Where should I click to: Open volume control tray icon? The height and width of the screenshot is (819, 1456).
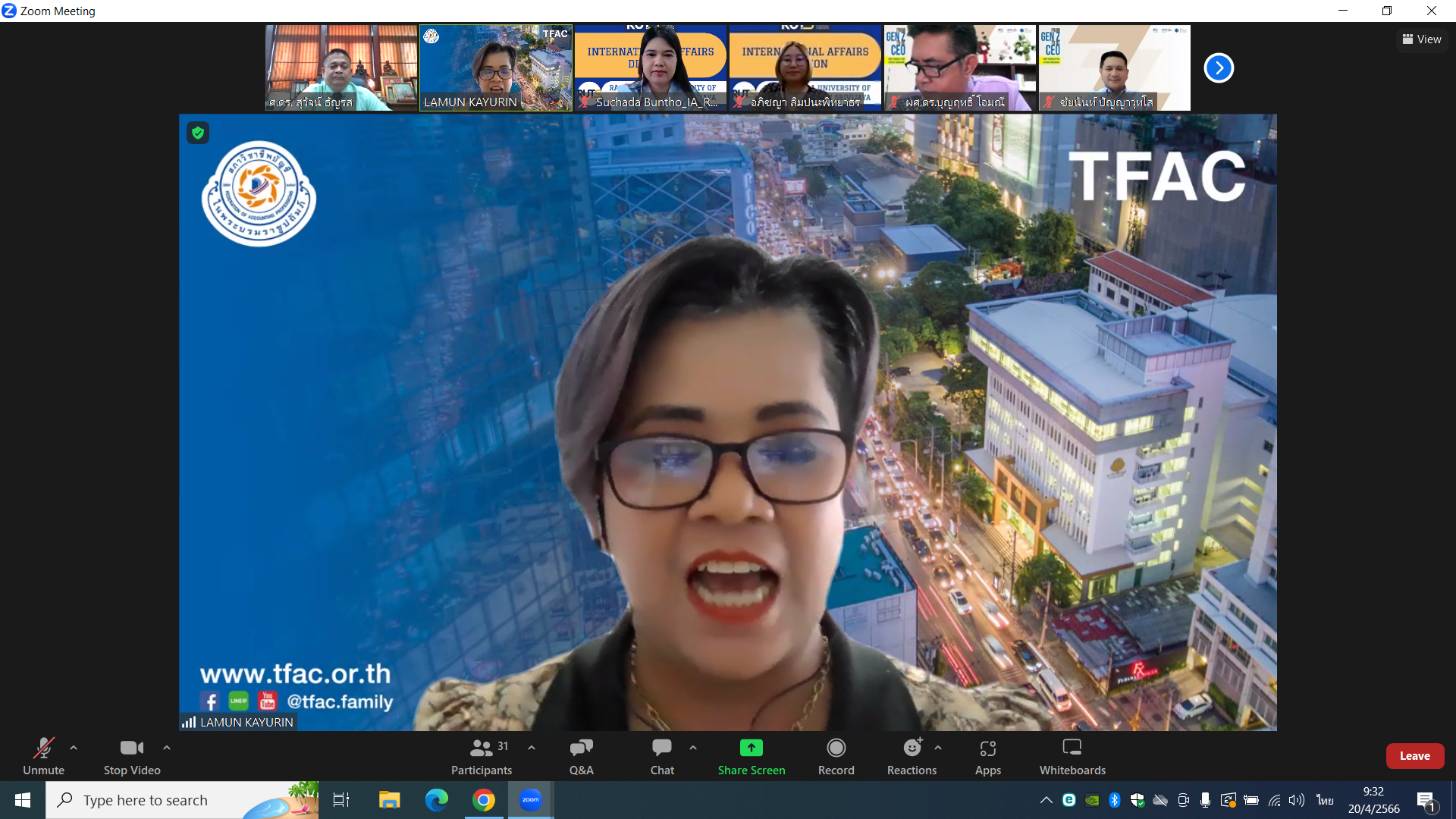pyautogui.click(x=1297, y=800)
